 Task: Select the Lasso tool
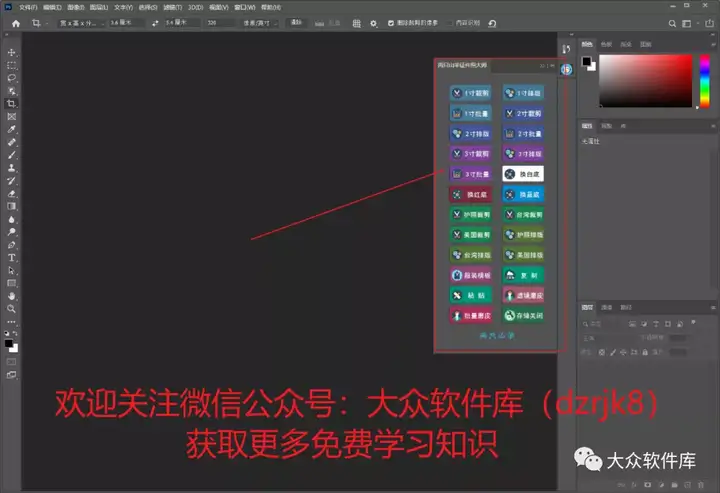point(11,78)
